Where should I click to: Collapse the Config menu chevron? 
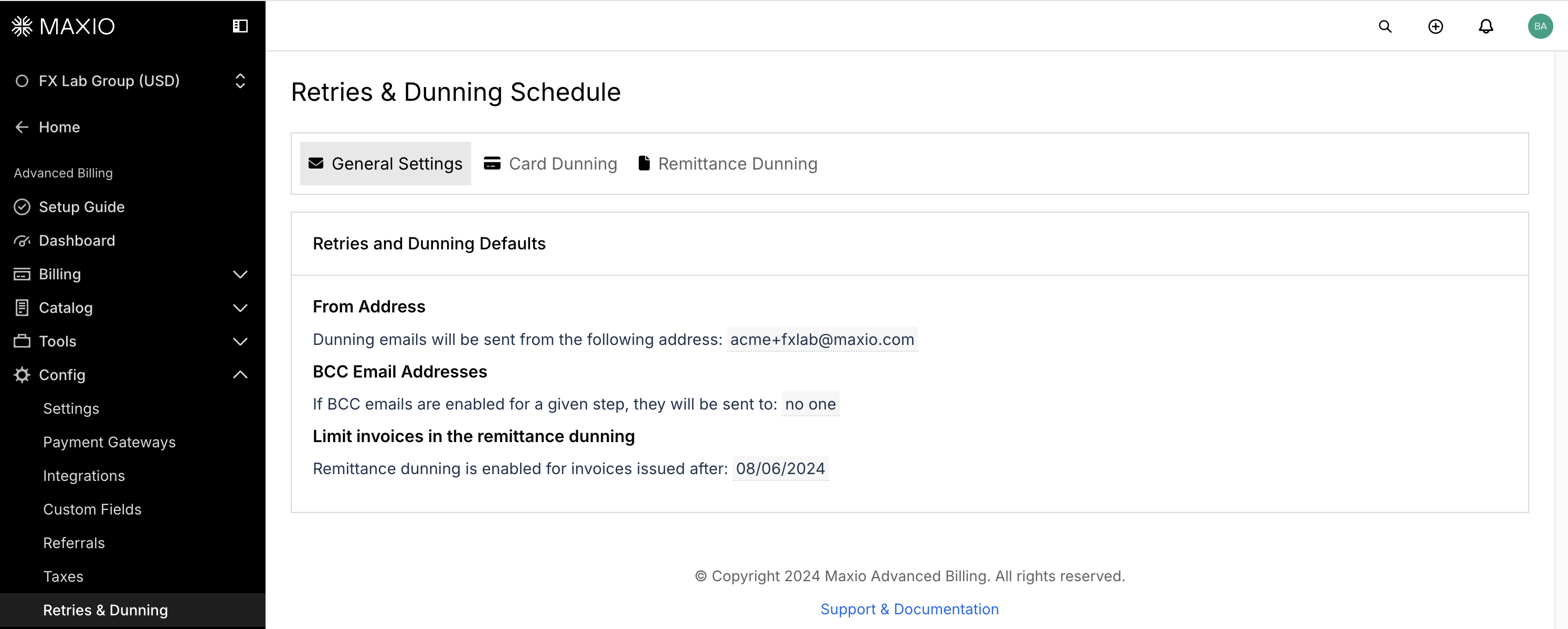[240, 374]
